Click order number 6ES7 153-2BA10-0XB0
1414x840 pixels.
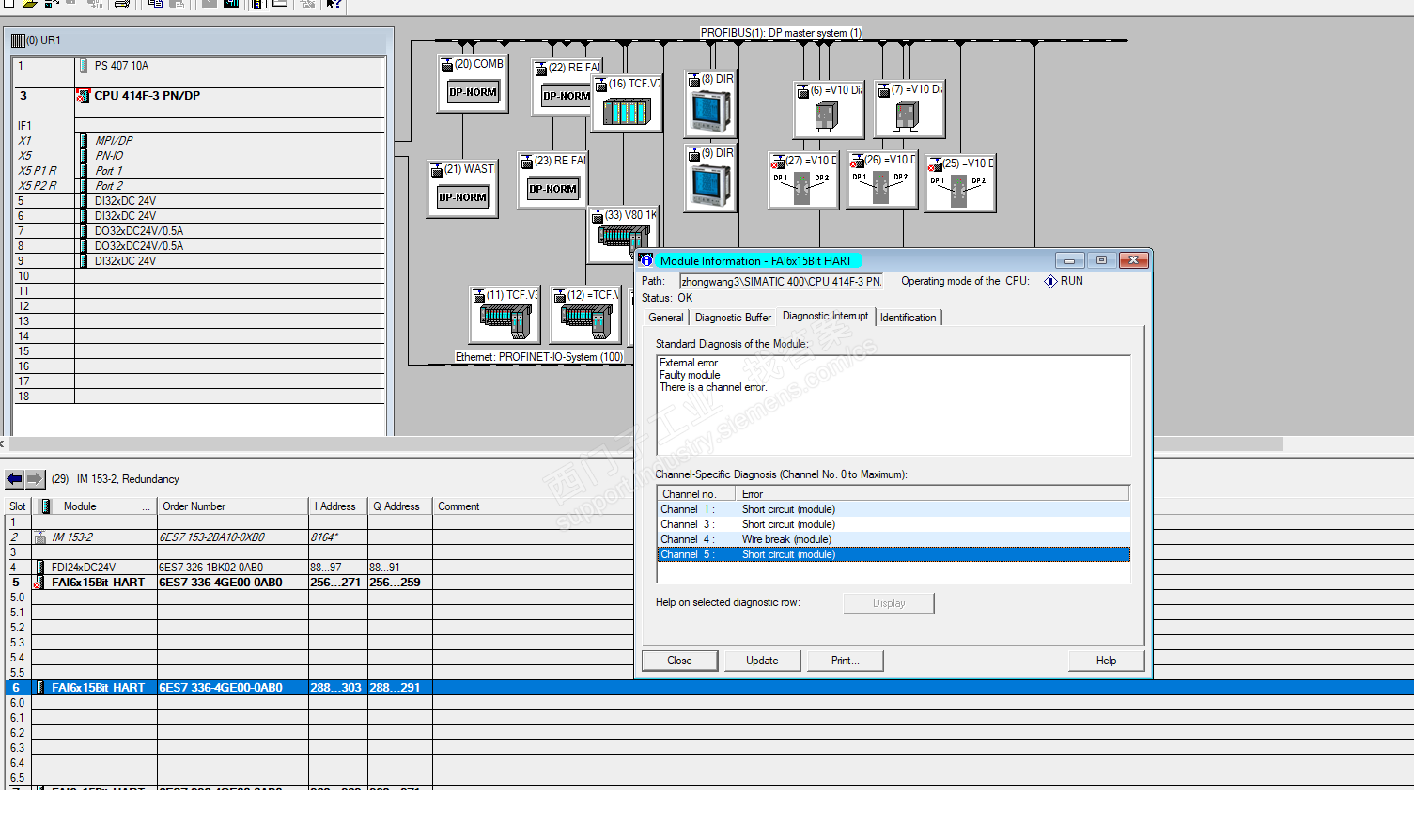tap(211, 537)
